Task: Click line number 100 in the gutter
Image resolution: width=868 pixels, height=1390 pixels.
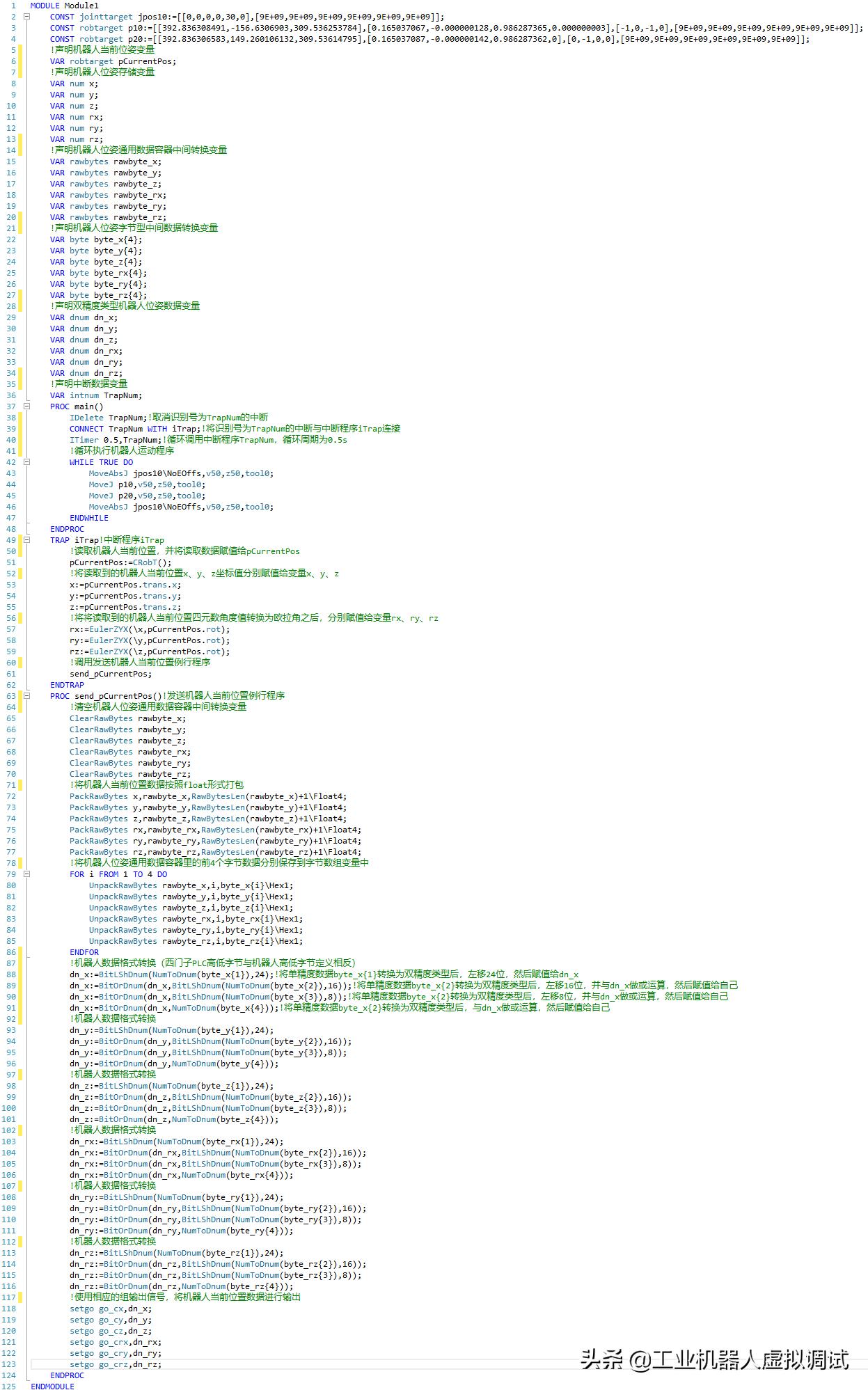Action: coord(8,1108)
